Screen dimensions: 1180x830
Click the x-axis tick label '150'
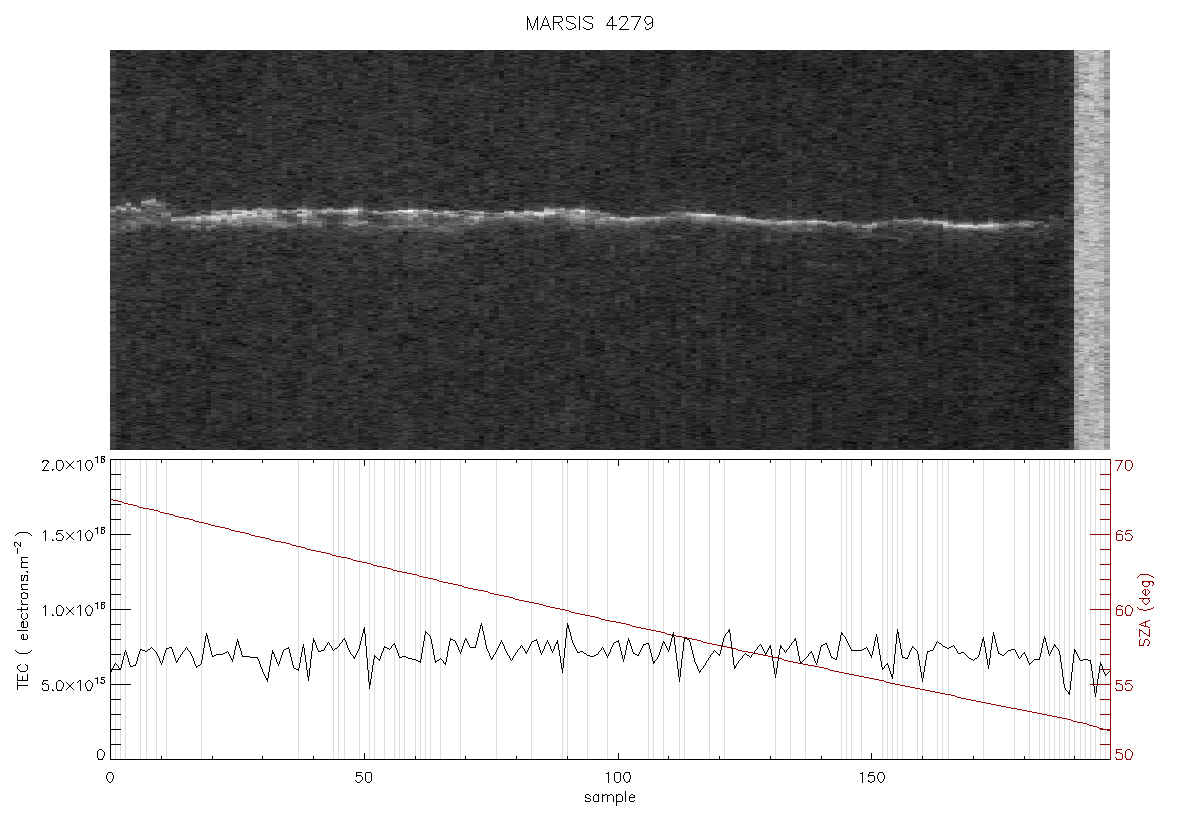click(x=871, y=777)
